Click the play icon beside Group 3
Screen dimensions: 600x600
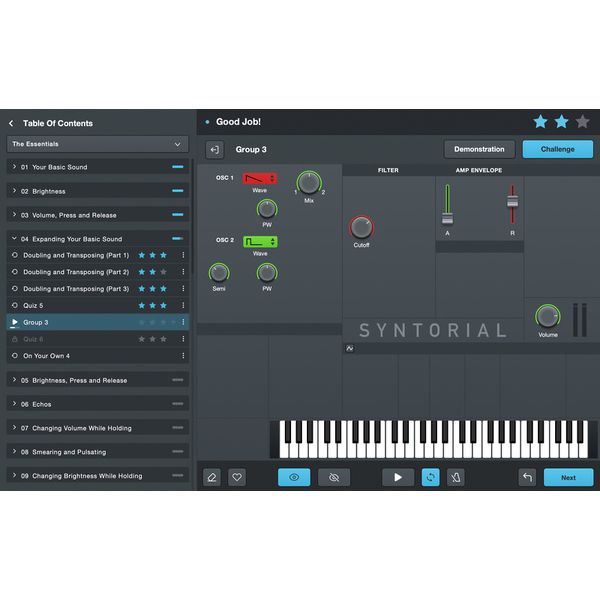15,322
